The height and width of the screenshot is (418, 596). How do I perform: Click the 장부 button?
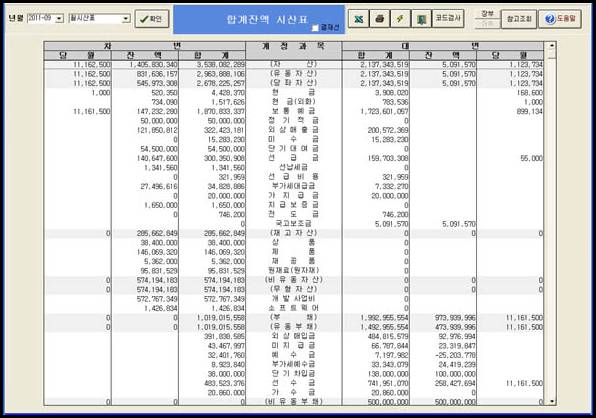point(487,14)
